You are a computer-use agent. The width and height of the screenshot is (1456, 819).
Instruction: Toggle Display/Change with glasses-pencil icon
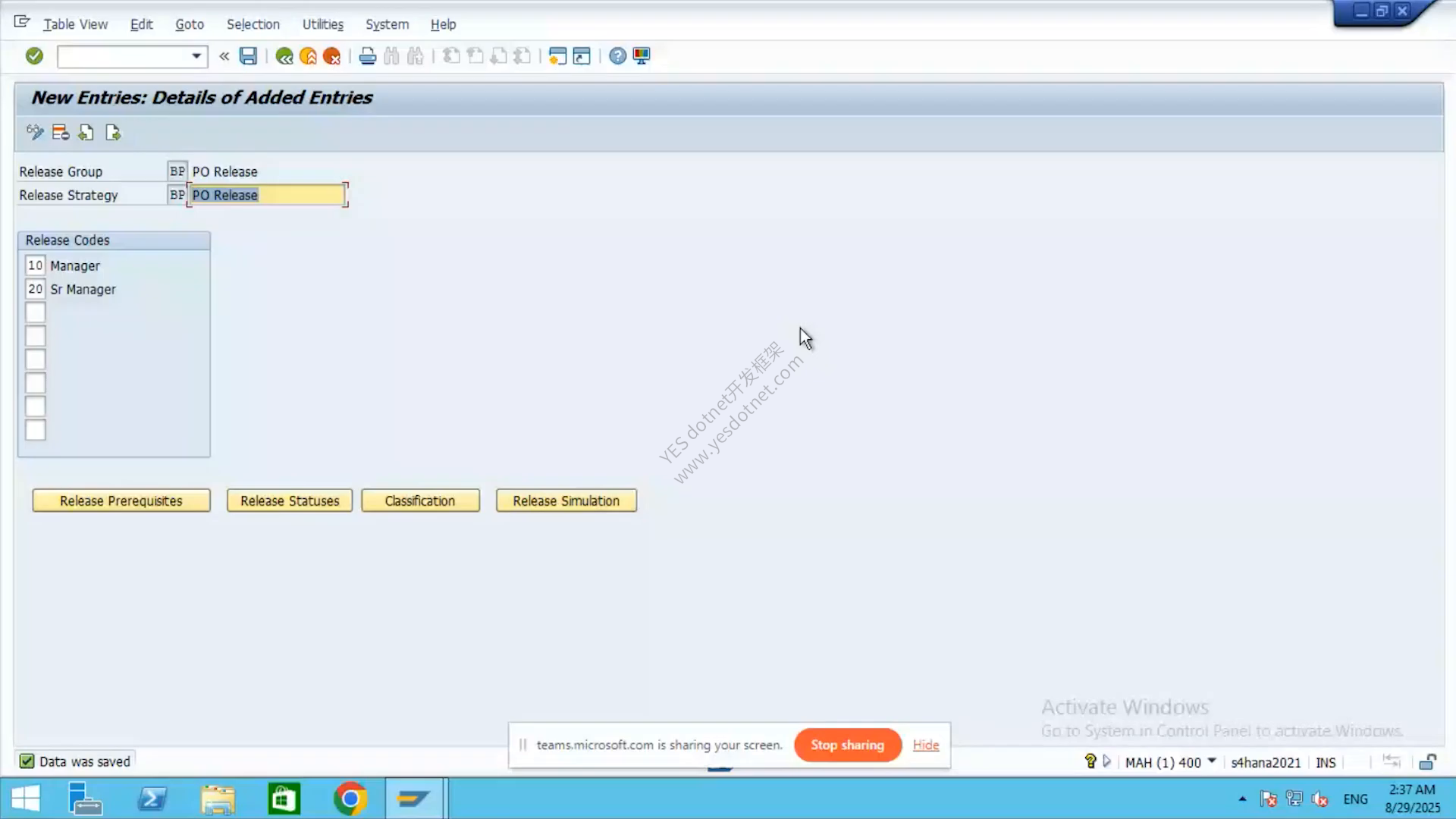[x=35, y=133]
